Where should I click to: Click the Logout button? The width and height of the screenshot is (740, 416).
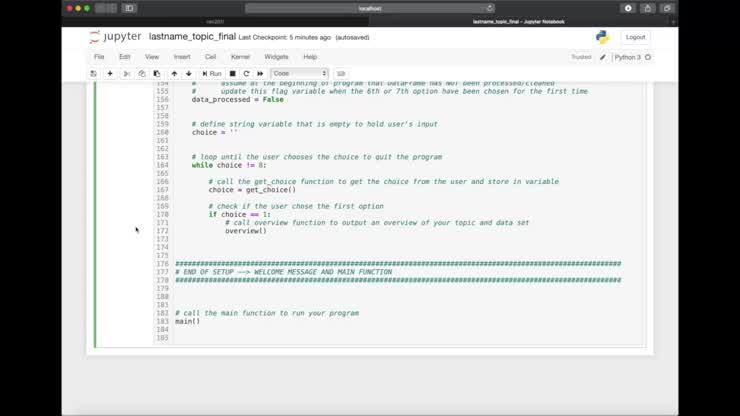click(x=635, y=37)
